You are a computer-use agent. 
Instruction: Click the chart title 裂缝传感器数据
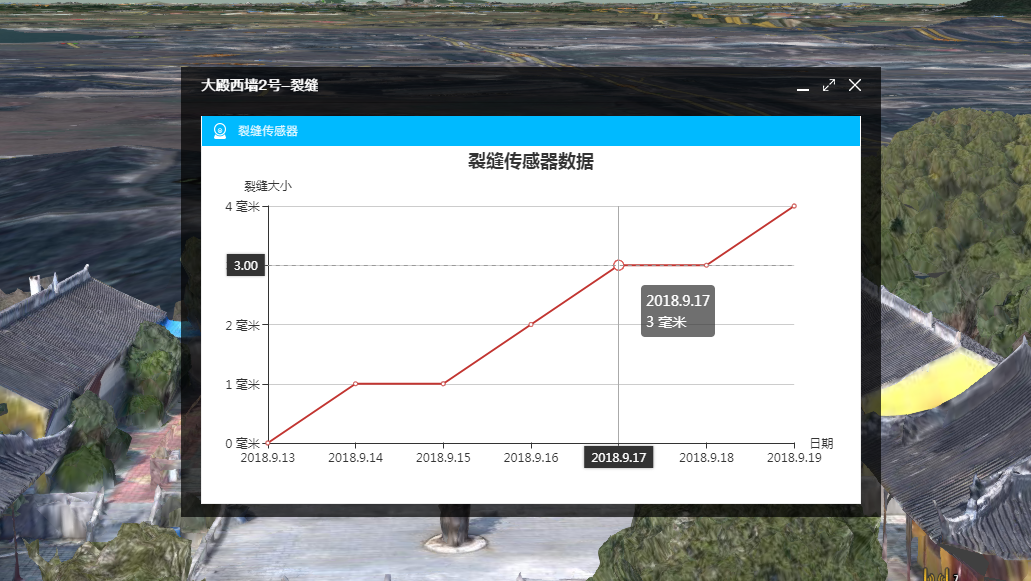click(531, 162)
